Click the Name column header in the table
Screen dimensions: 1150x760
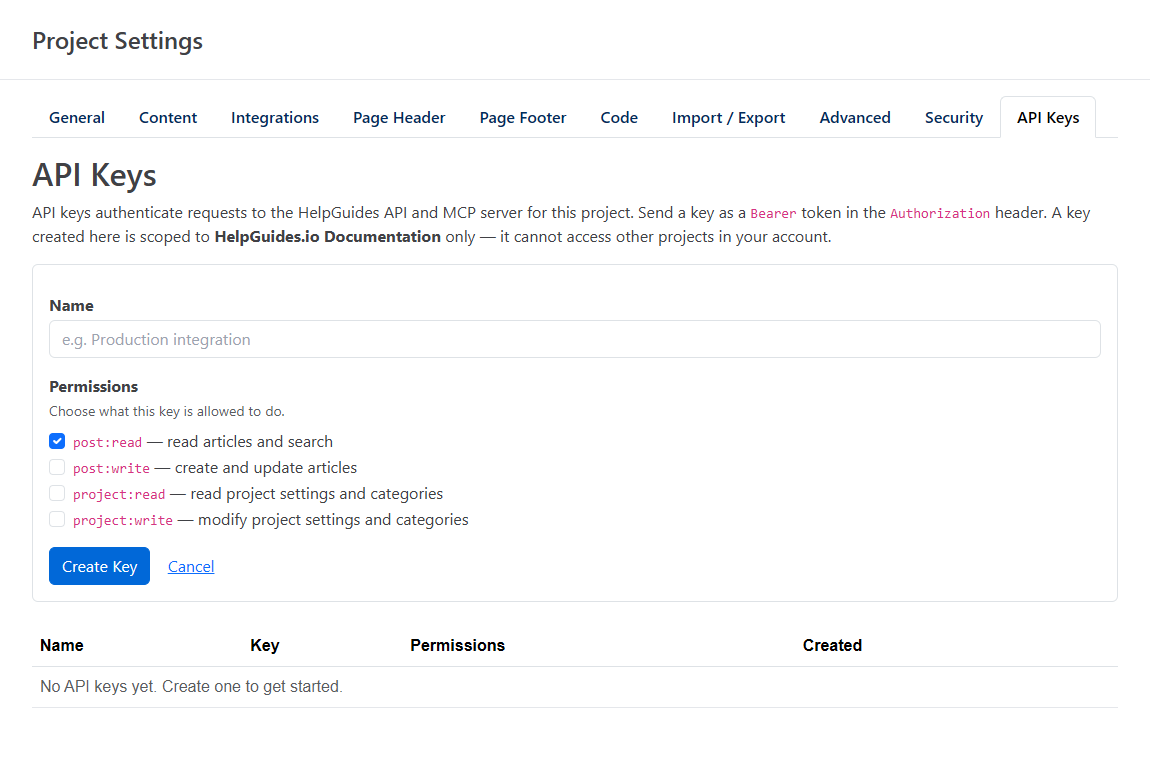[62, 646]
